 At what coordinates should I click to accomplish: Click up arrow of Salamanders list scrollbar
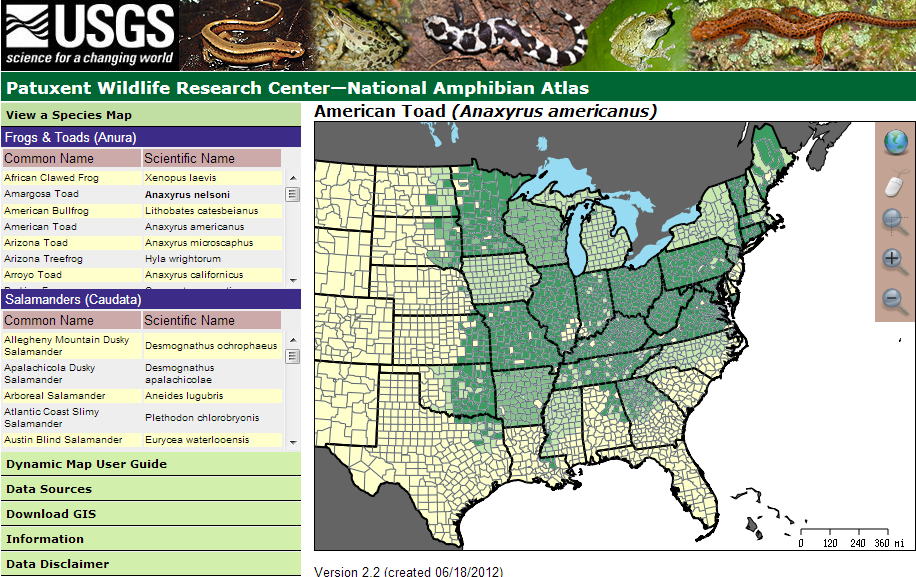point(293,340)
